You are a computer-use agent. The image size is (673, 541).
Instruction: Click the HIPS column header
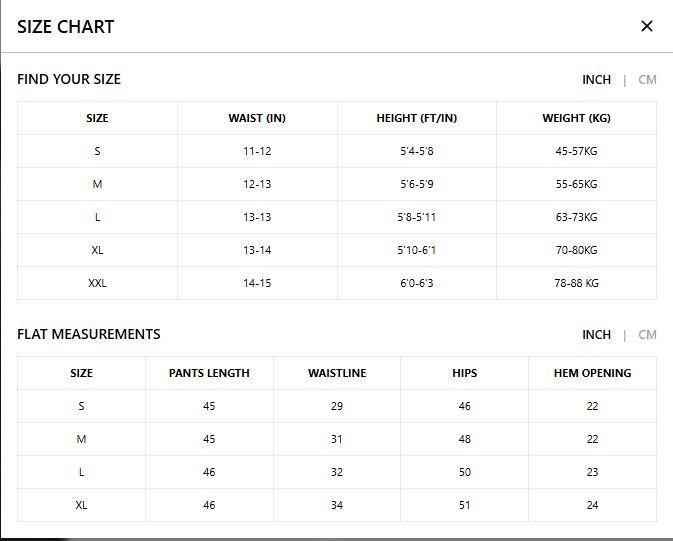click(464, 373)
